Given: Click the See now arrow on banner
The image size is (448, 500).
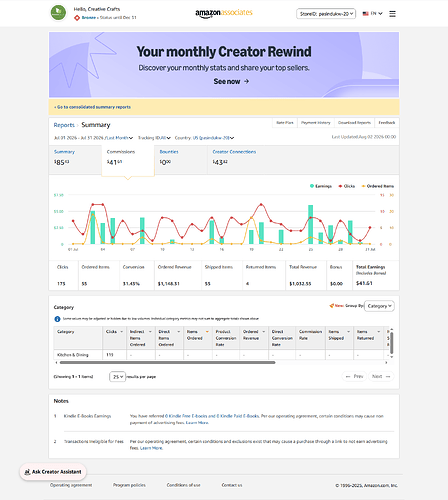Looking at the screenshot, I should pos(246,81).
